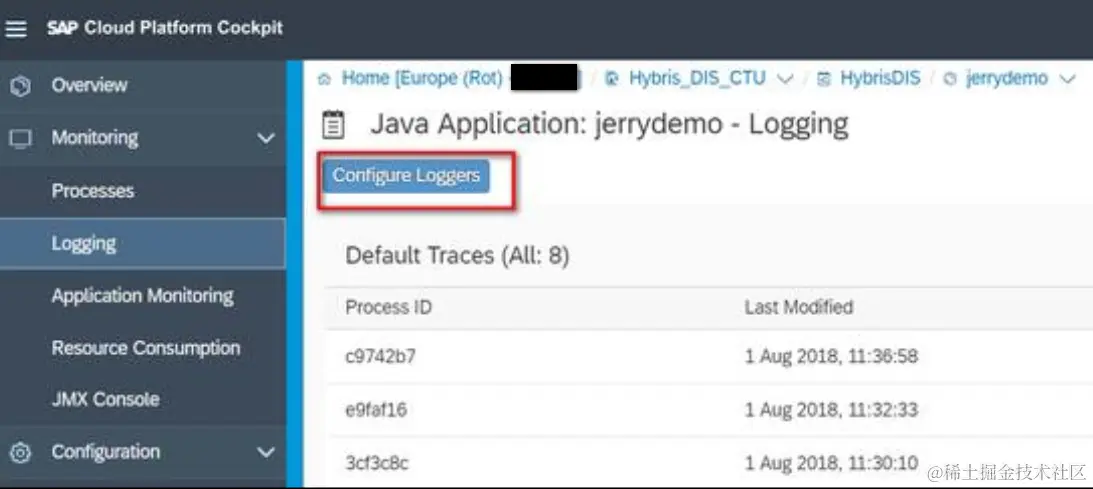This screenshot has height=489, width=1093.
Task: Click the Configuration gear icon
Action: pos(21,453)
